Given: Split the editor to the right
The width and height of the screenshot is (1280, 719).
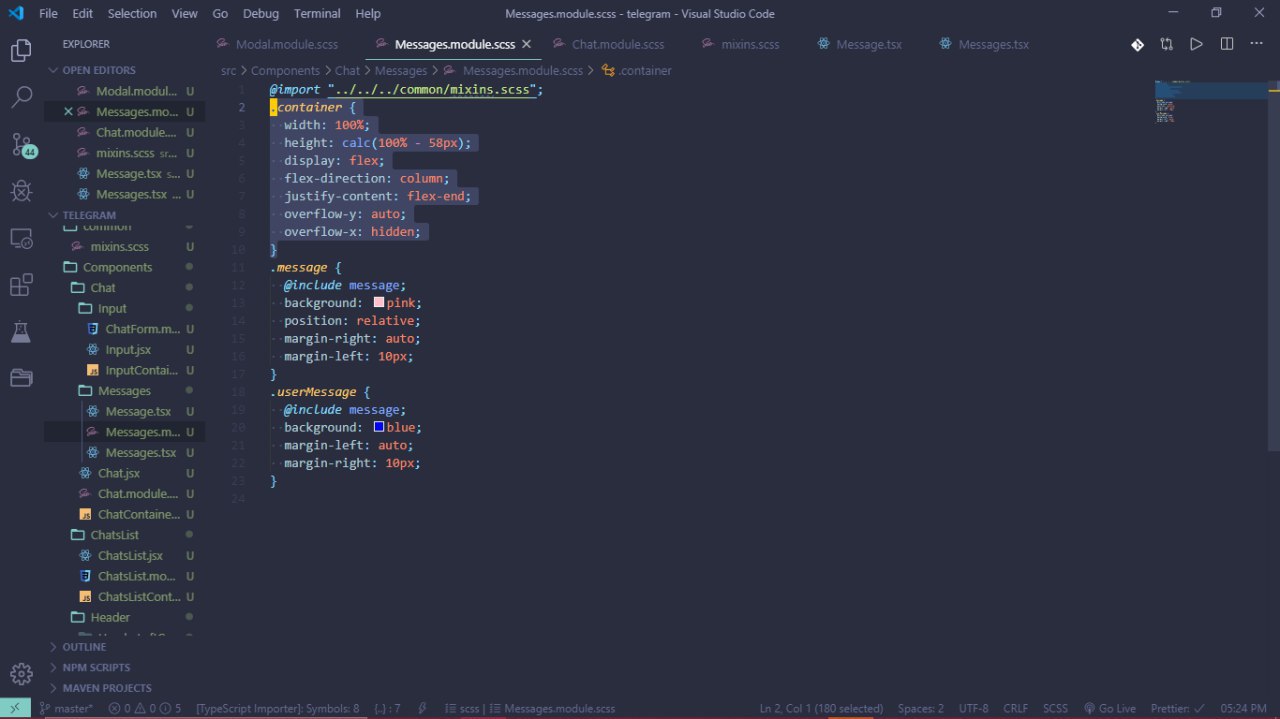Looking at the screenshot, I should (1227, 44).
